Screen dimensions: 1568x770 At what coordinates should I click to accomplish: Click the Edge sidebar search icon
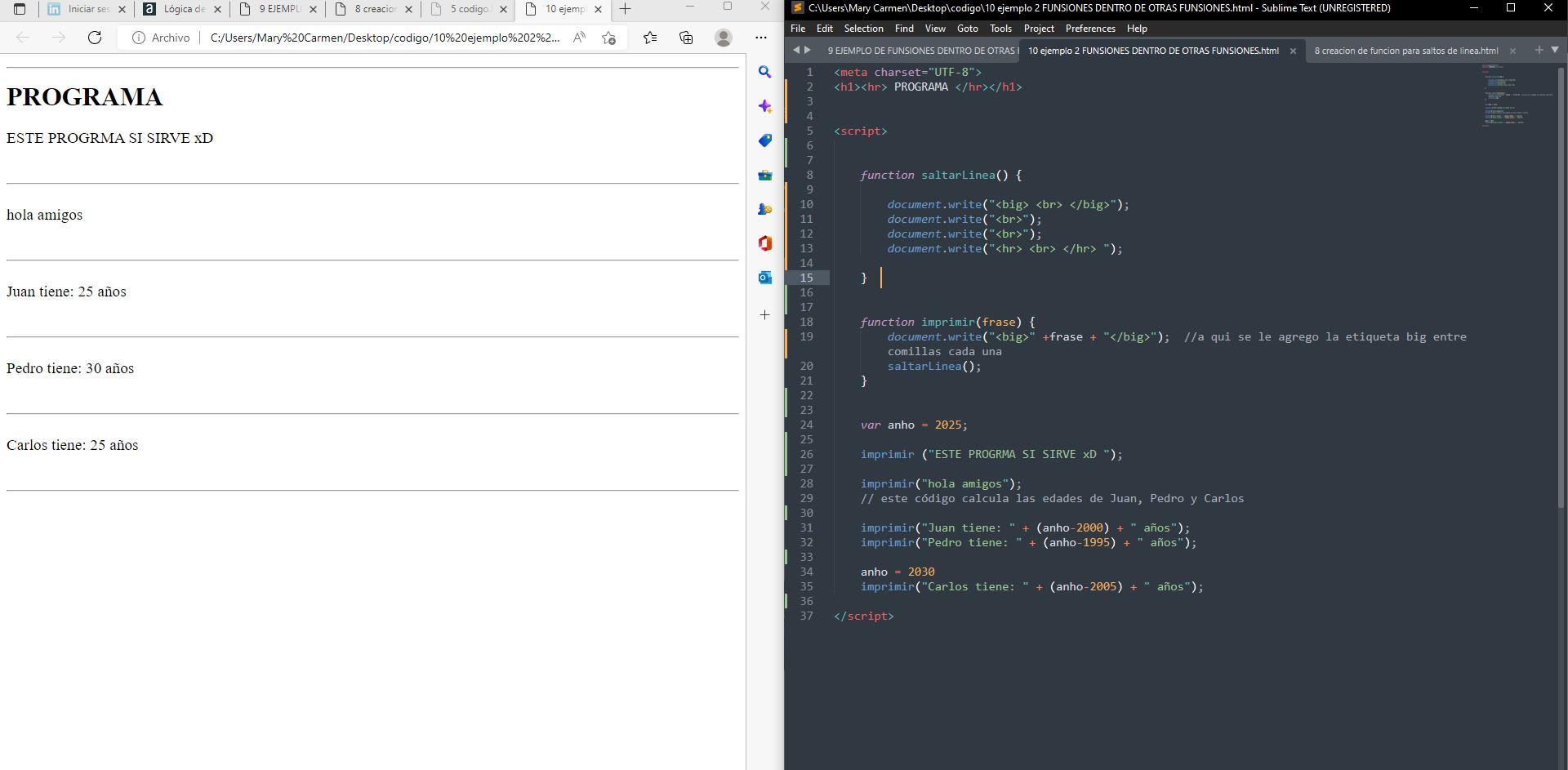764,72
